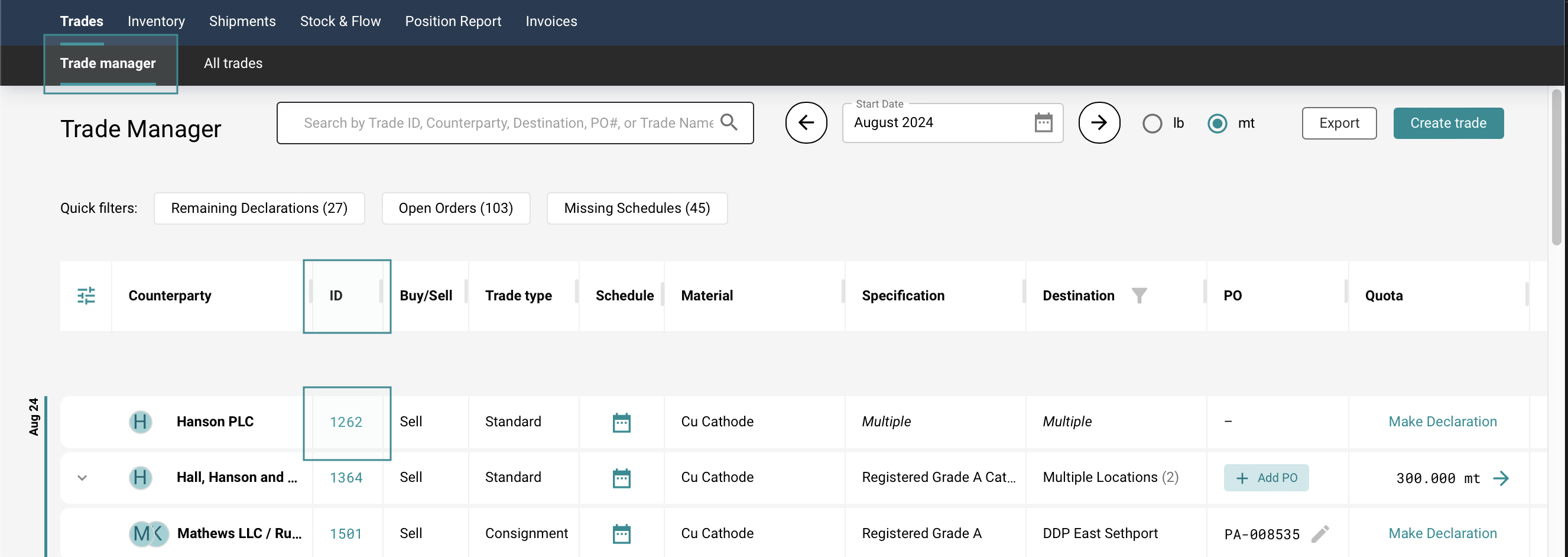Open quota arrow next to 300.000 mt

tap(1501, 478)
